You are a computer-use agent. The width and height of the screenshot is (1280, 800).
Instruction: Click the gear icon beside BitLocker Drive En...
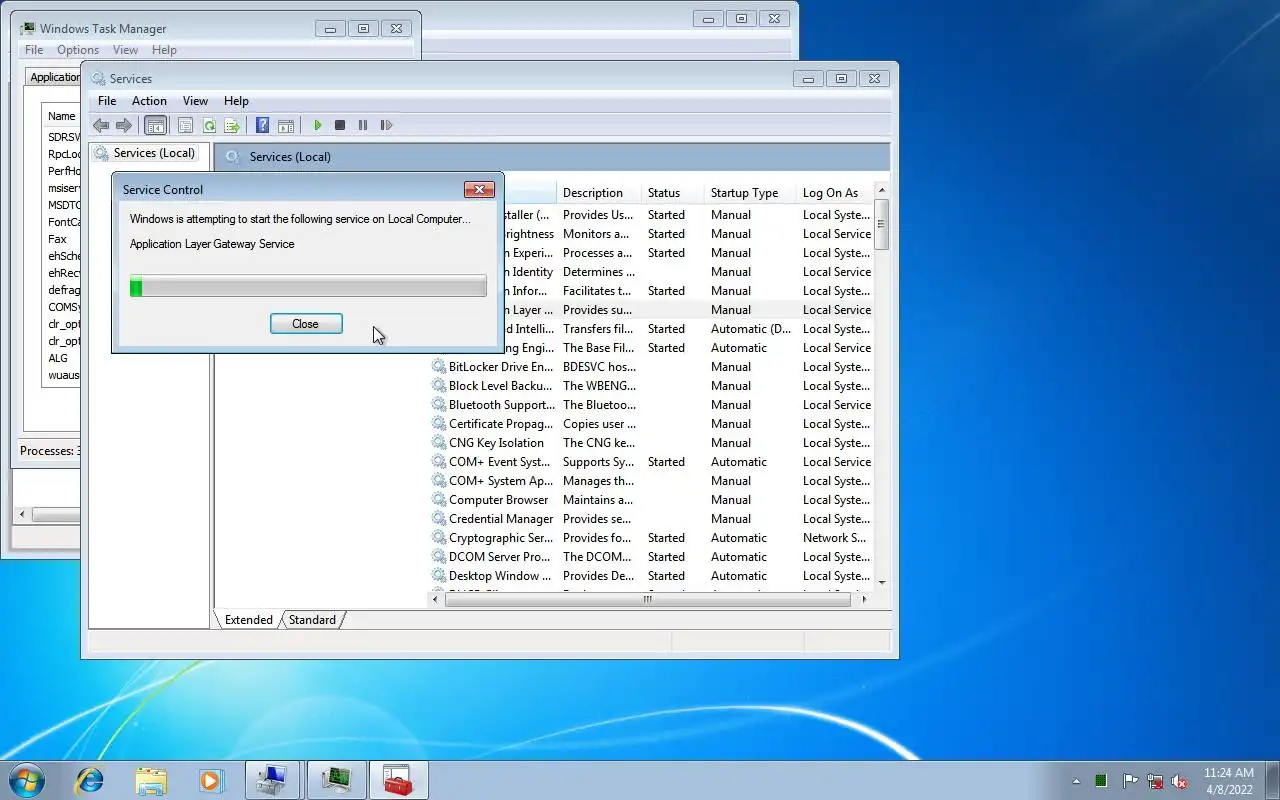tap(439, 367)
